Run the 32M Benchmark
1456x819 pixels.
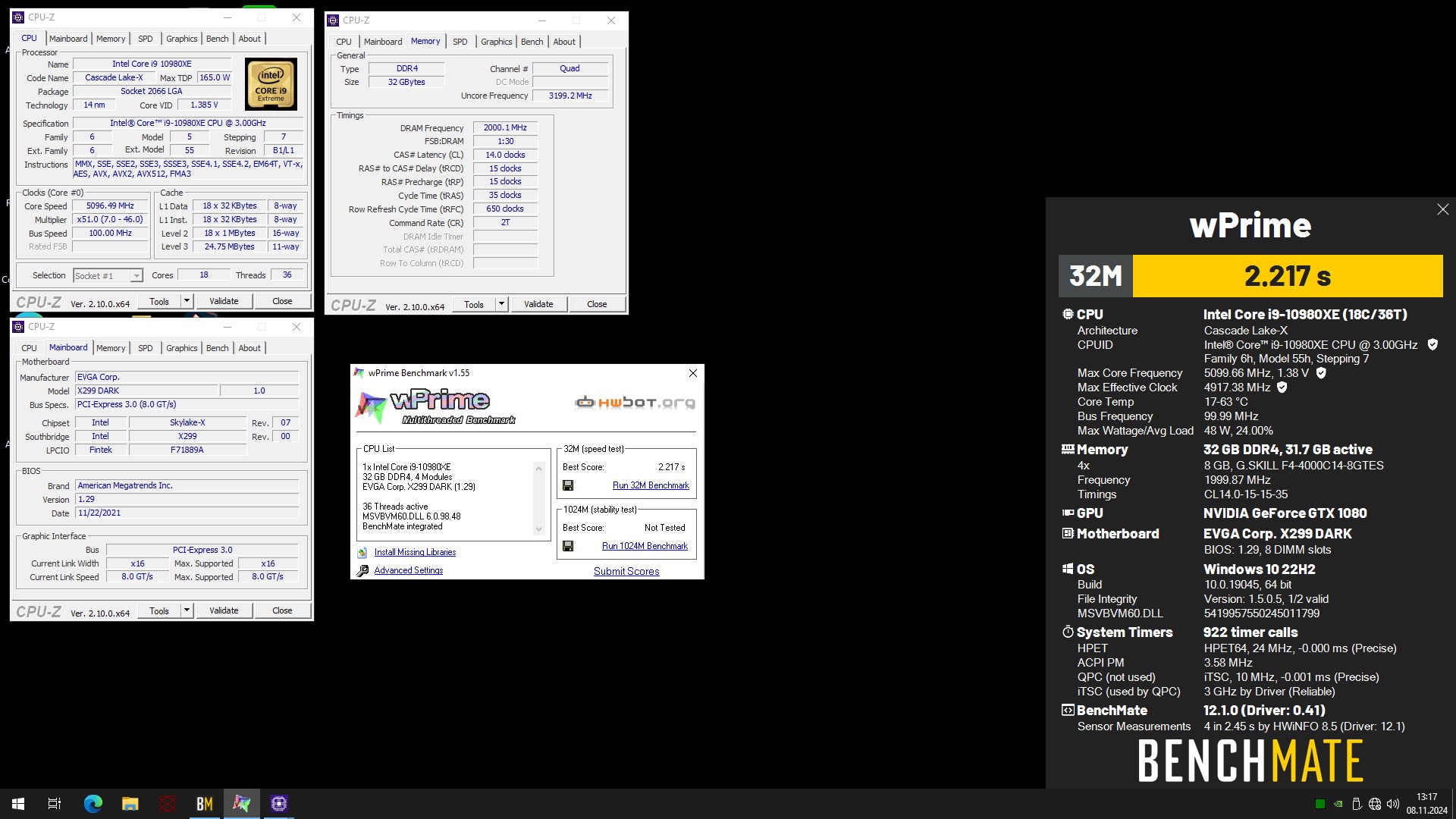click(651, 485)
